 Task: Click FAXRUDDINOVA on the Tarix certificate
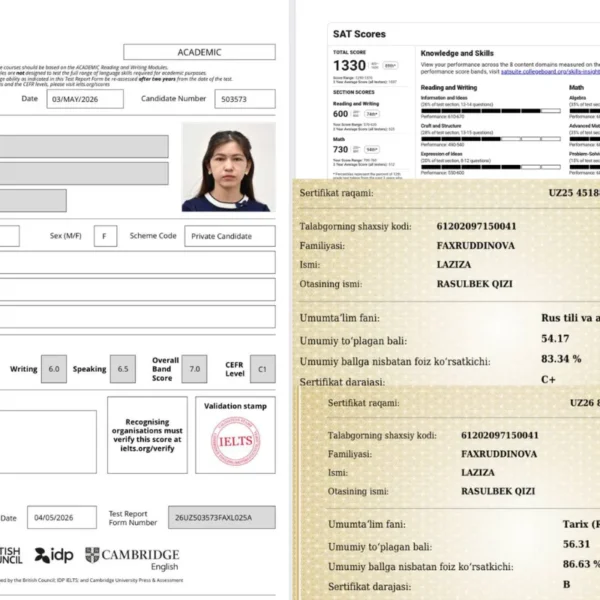(x=499, y=454)
